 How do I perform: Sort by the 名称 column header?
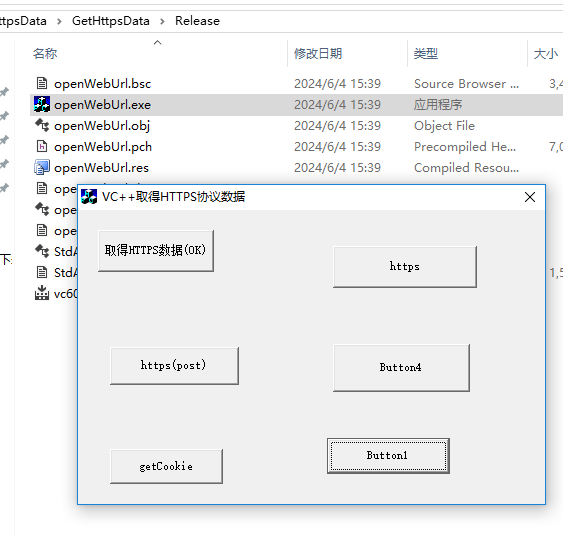point(45,53)
